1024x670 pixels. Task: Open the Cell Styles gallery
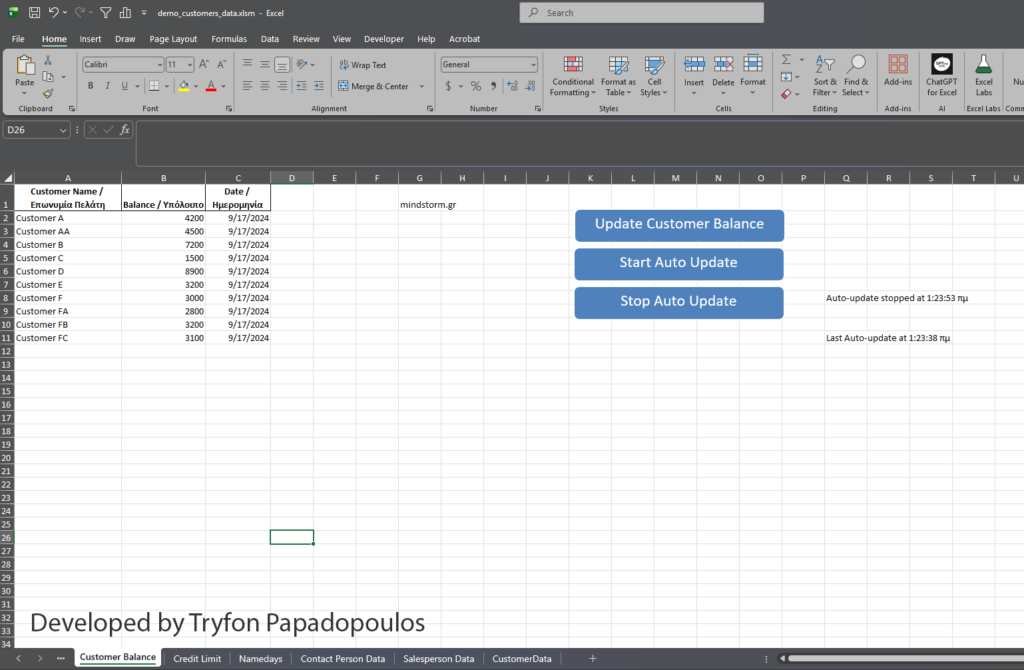[654, 76]
